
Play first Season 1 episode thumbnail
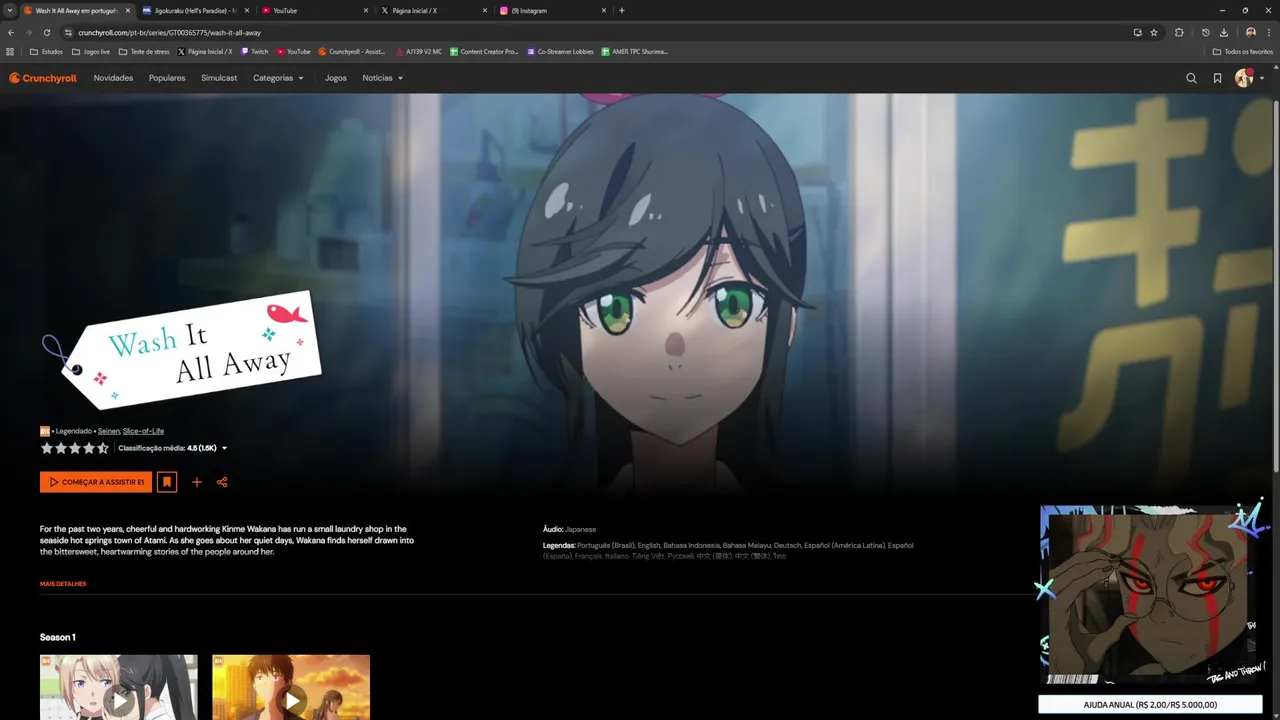118,688
